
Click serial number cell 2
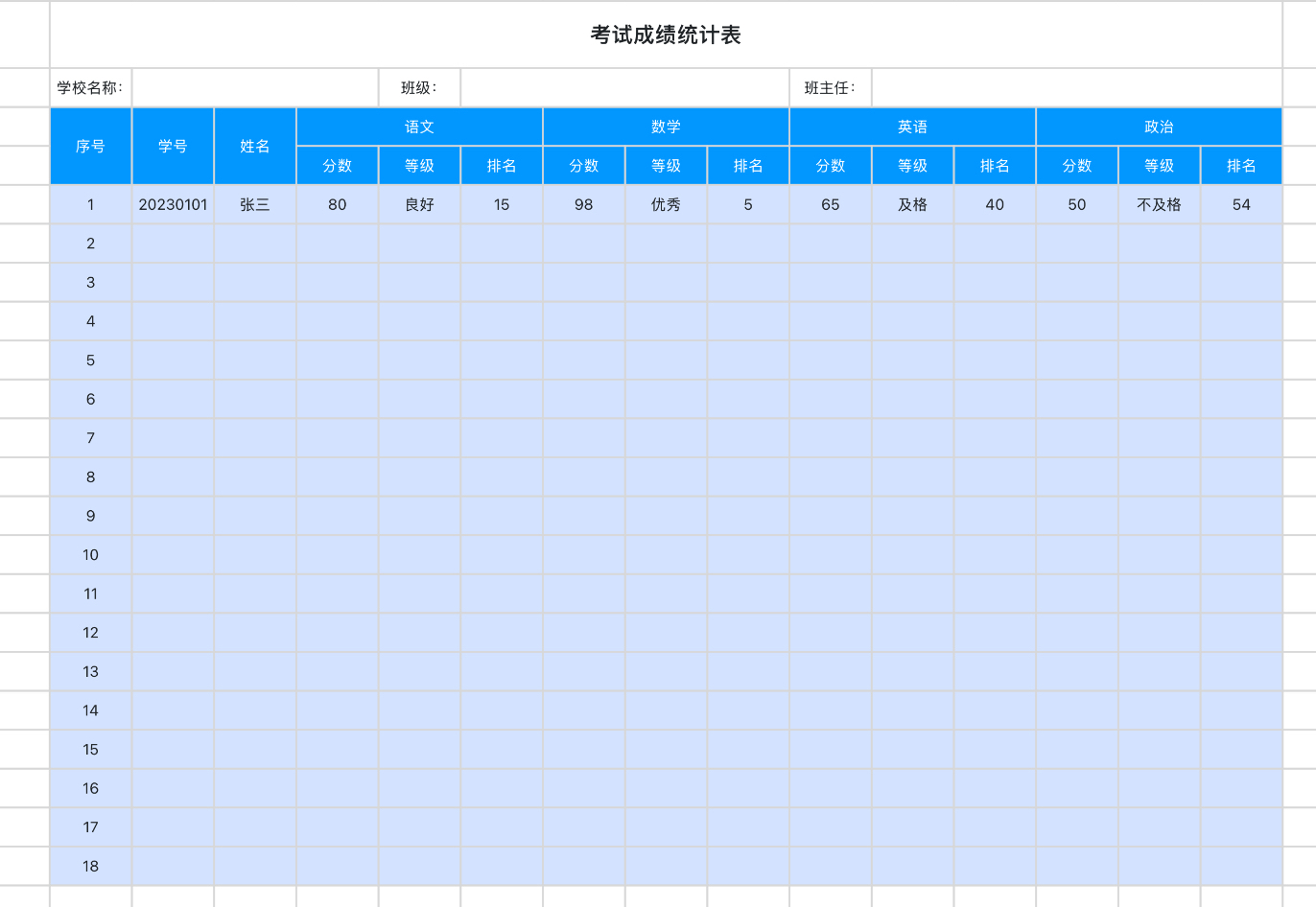click(91, 244)
